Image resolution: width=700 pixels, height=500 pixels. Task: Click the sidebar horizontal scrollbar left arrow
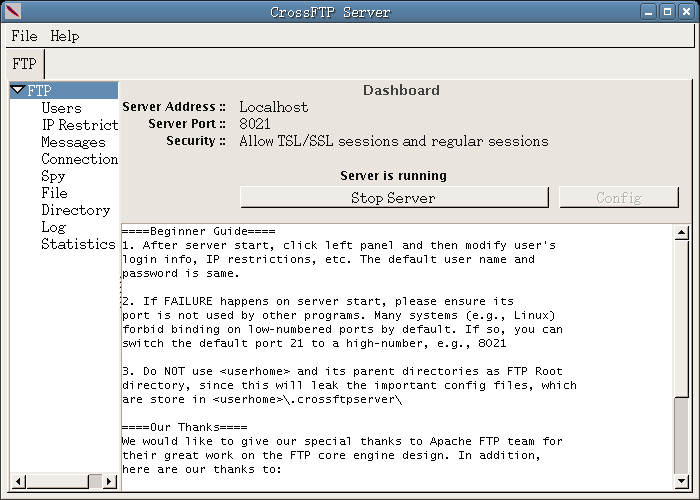(18, 481)
